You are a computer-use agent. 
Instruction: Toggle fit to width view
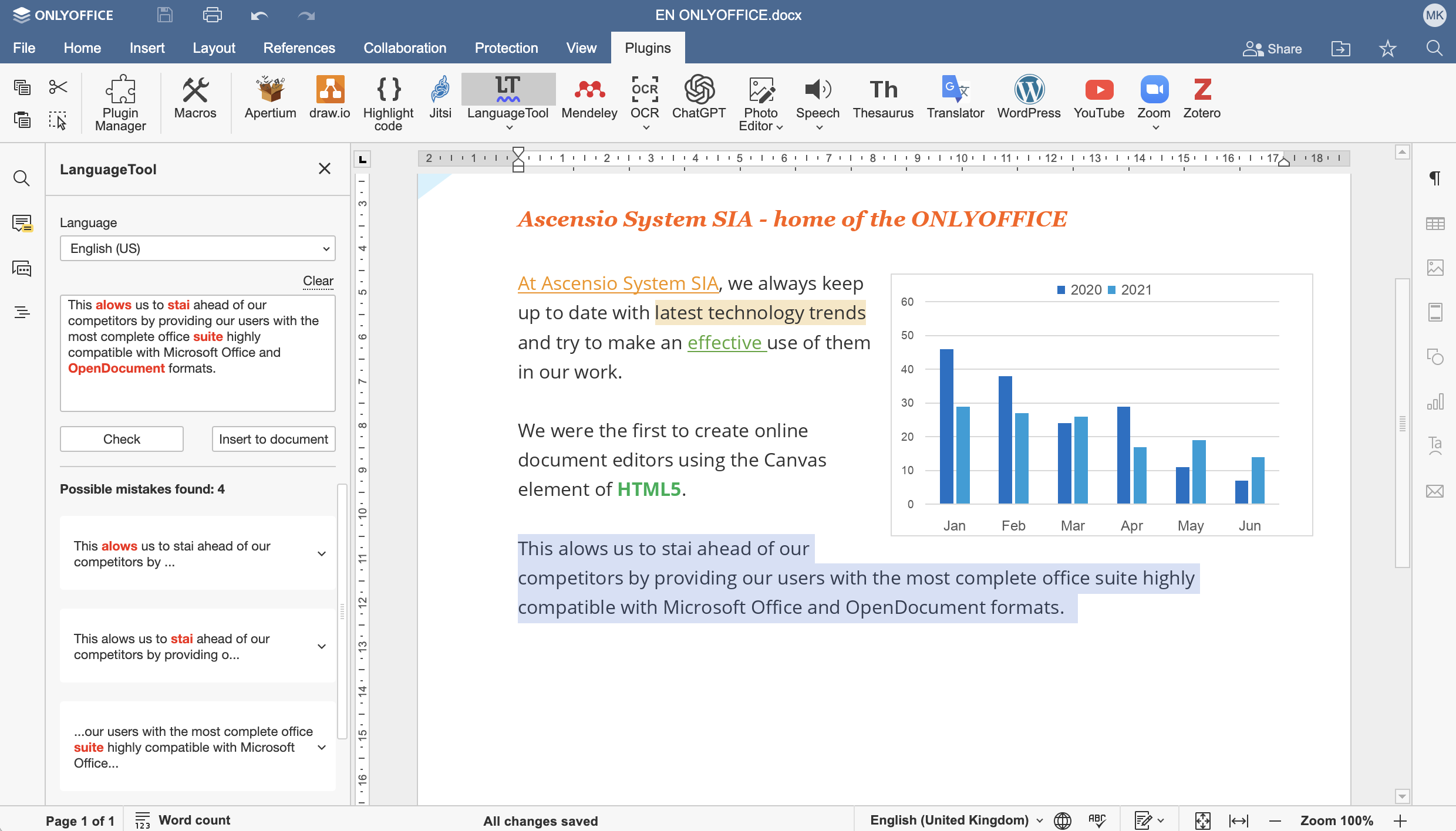point(1238,820)
